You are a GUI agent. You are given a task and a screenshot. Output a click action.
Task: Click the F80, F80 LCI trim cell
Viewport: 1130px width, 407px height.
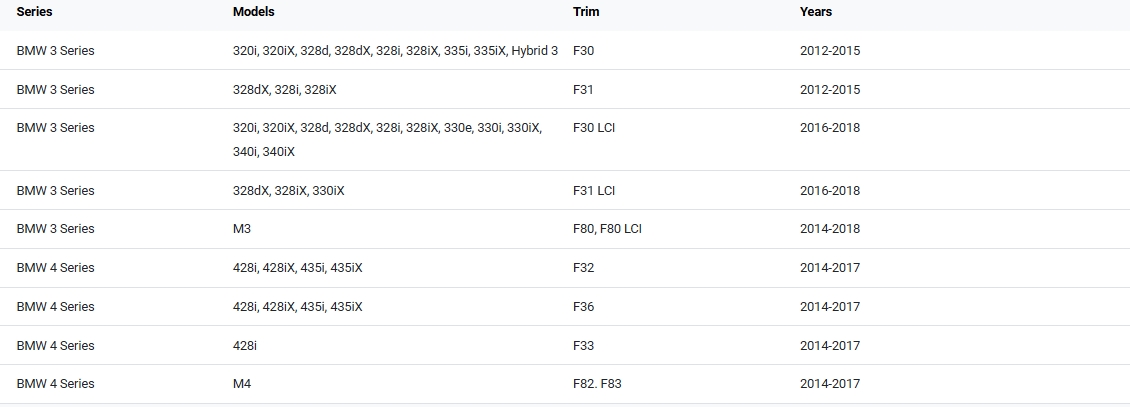click(x=607, y=229)
